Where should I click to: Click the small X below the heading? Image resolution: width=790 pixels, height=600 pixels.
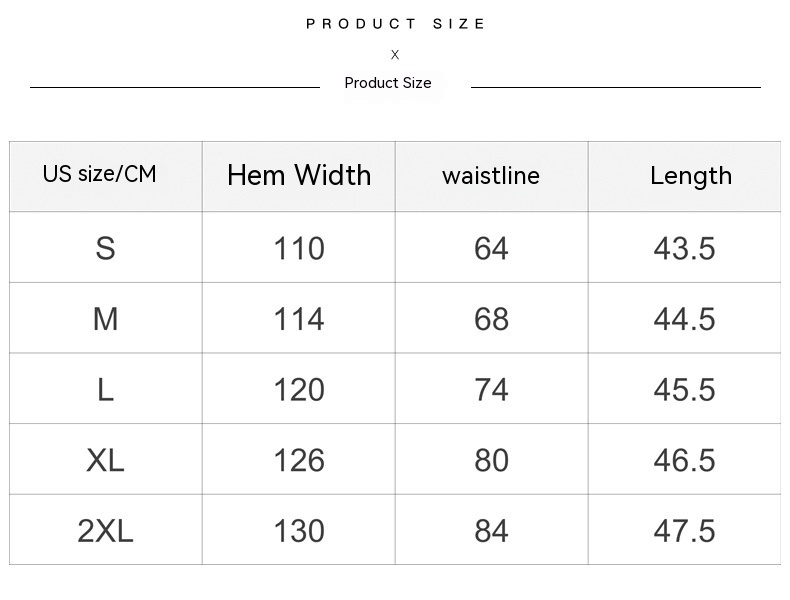click(x=395, y=55)
